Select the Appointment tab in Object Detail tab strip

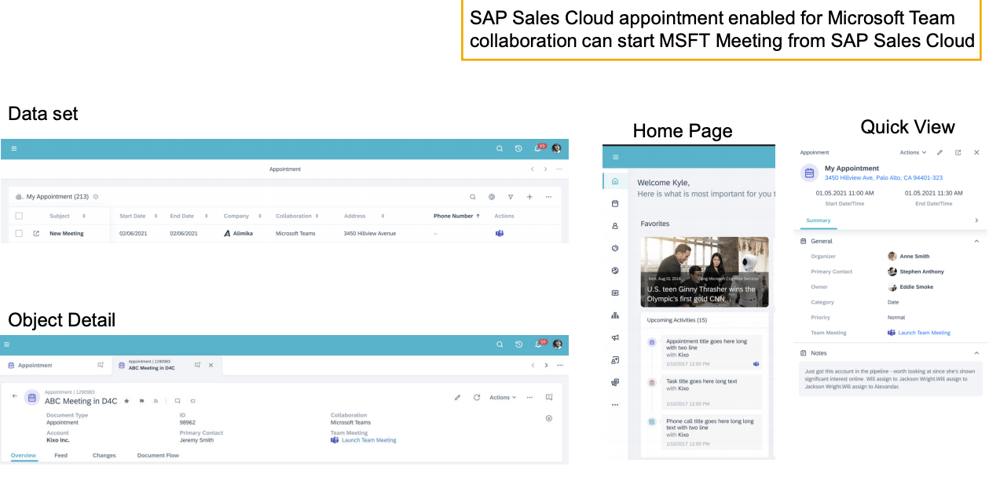pos(55,366)
